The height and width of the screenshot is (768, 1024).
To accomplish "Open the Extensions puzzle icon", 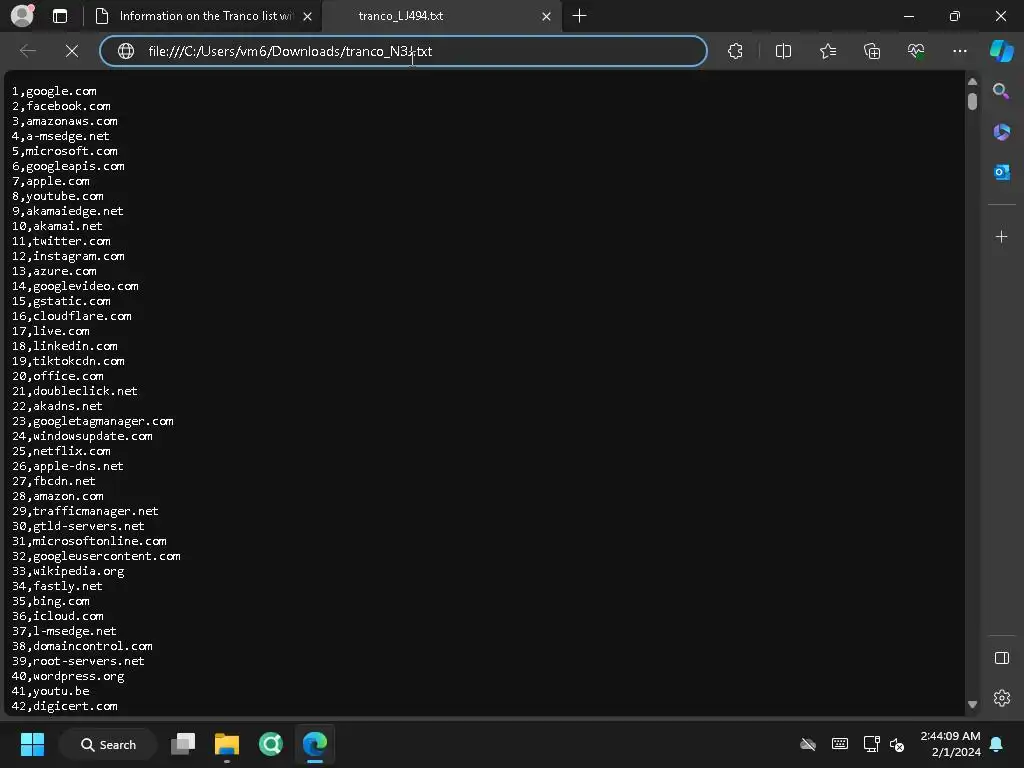I will 735,51.
